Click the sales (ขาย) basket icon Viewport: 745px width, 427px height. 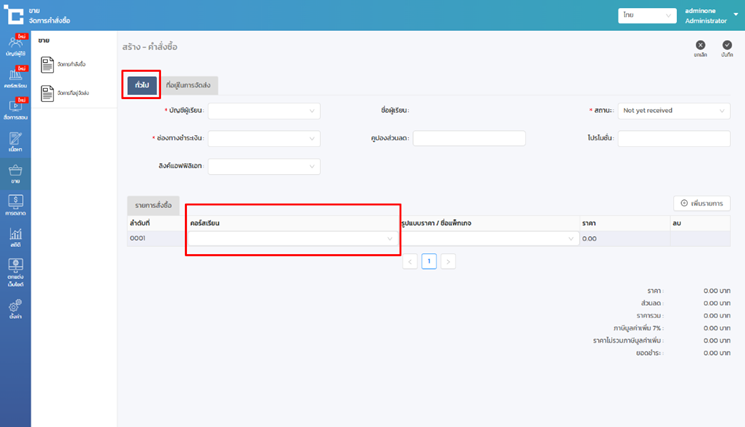tap(15, 173)
